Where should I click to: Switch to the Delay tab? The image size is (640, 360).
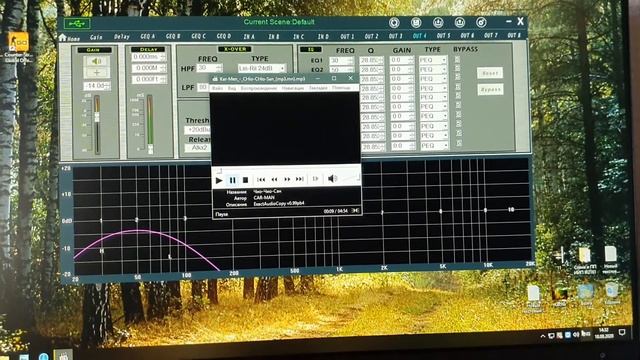point(122,37)
